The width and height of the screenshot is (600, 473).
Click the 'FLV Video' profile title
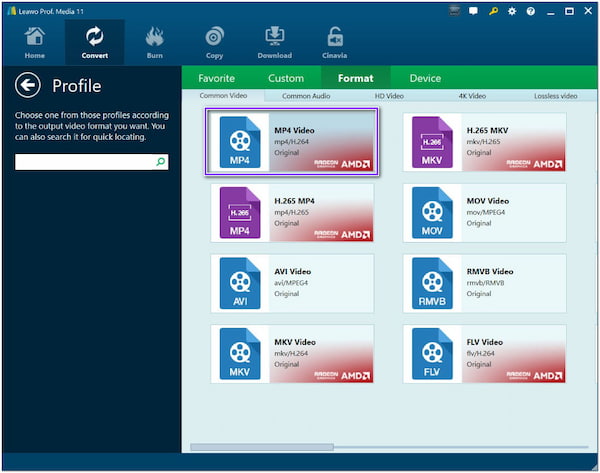coord(484,342)
